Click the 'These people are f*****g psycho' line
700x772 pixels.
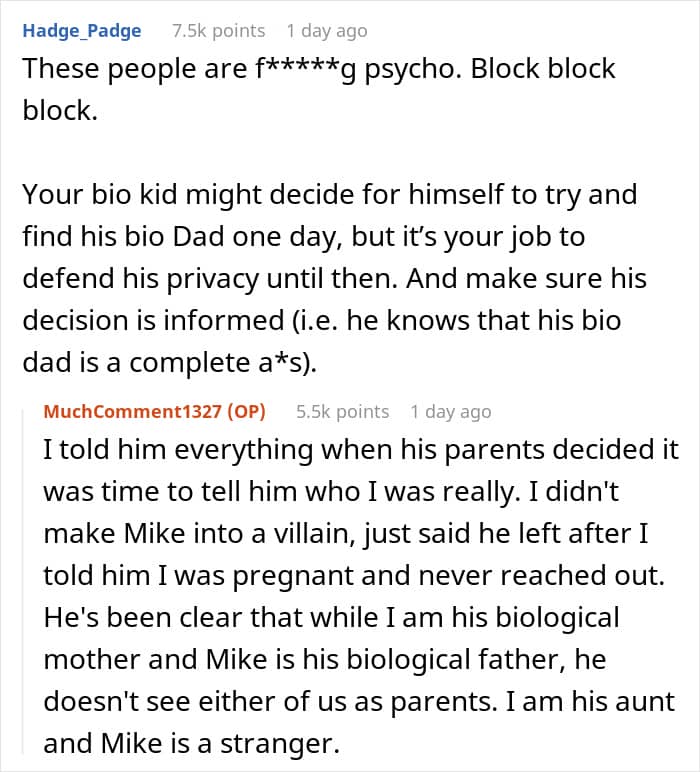[319, 68]
